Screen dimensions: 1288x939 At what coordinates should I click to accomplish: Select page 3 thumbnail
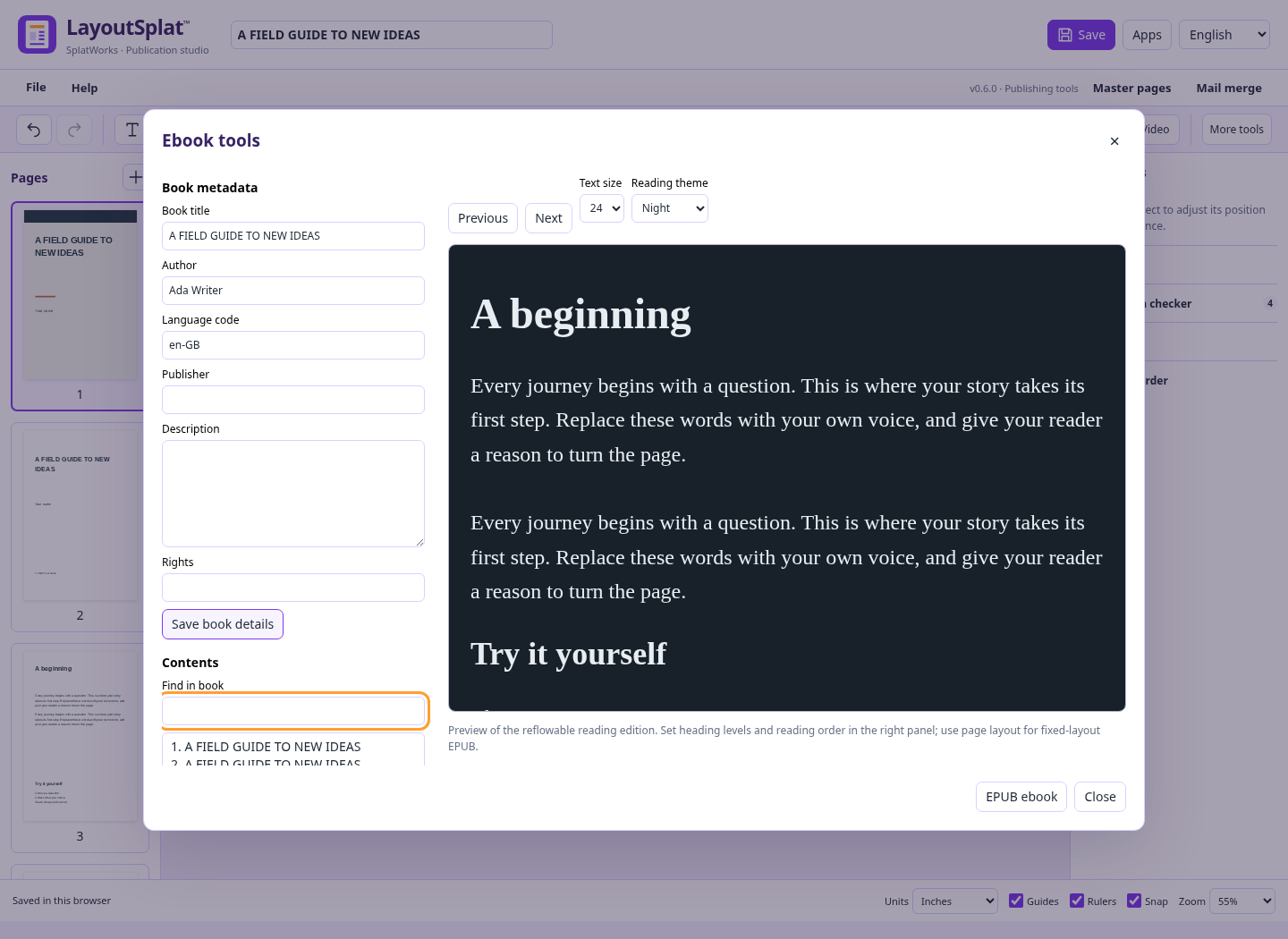pos(80,748)
